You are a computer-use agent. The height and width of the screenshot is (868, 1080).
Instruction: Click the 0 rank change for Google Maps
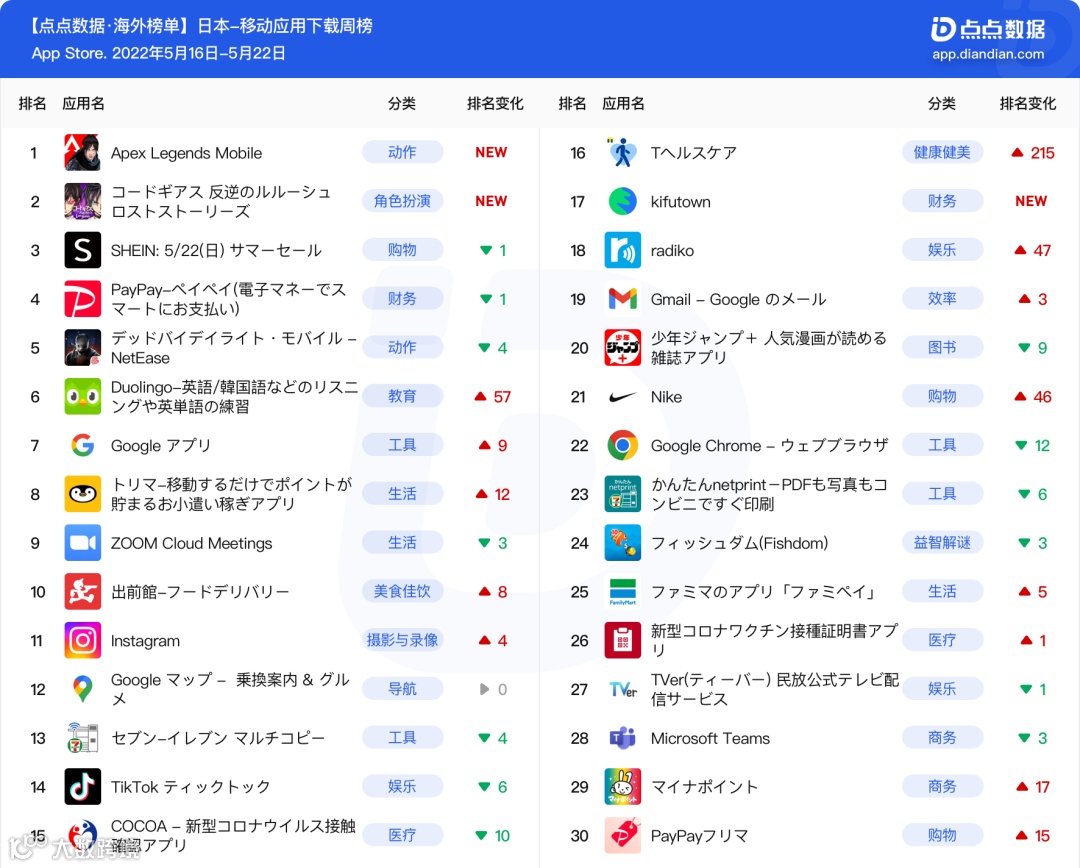tap(502, 690)
